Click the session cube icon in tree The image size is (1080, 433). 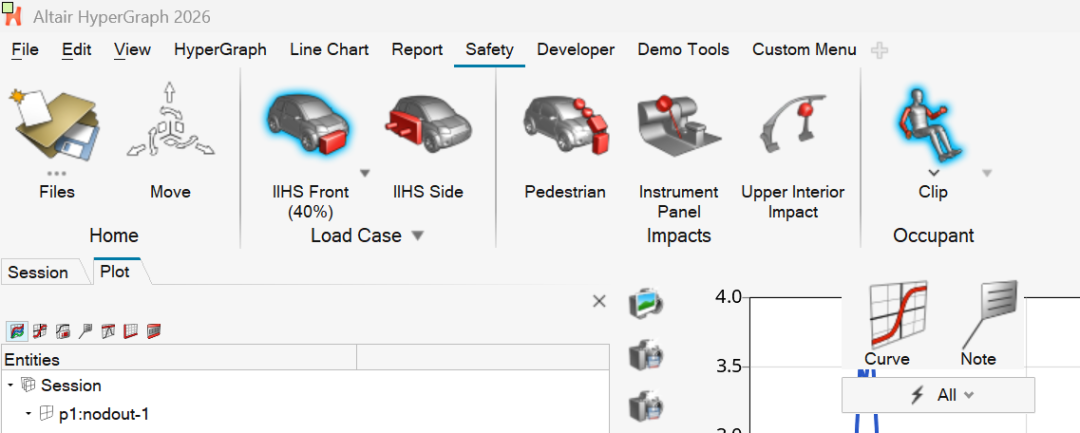click(x=28, y=385)
